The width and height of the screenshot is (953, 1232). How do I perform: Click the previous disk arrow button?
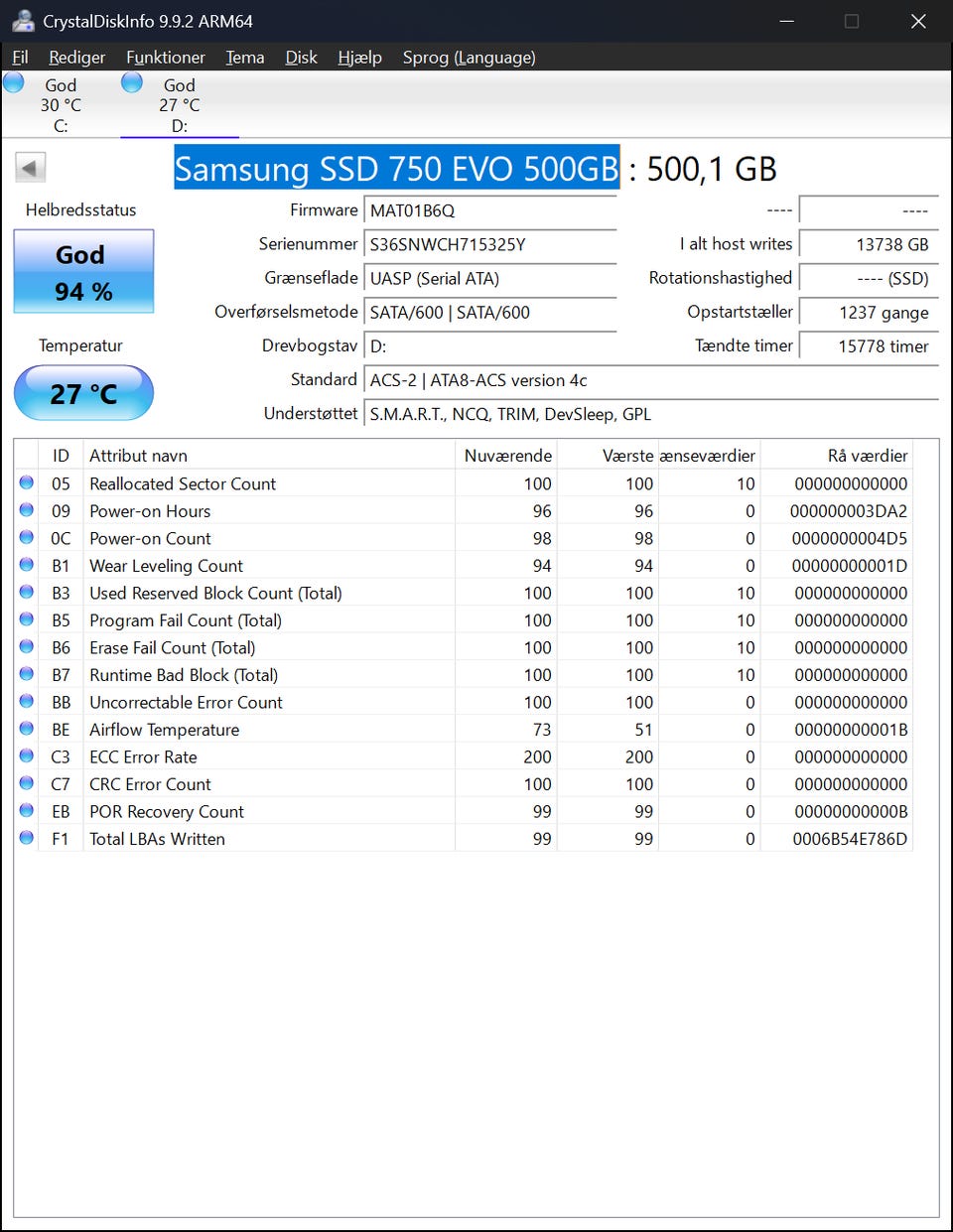click(31, 168)
